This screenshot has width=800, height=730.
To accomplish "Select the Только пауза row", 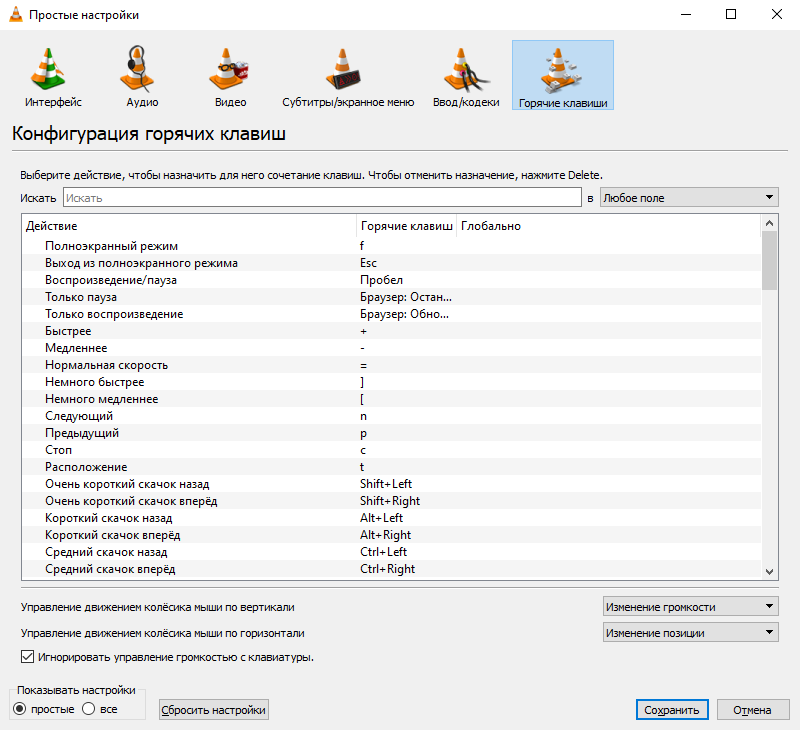I will click(x=391, y=297).
